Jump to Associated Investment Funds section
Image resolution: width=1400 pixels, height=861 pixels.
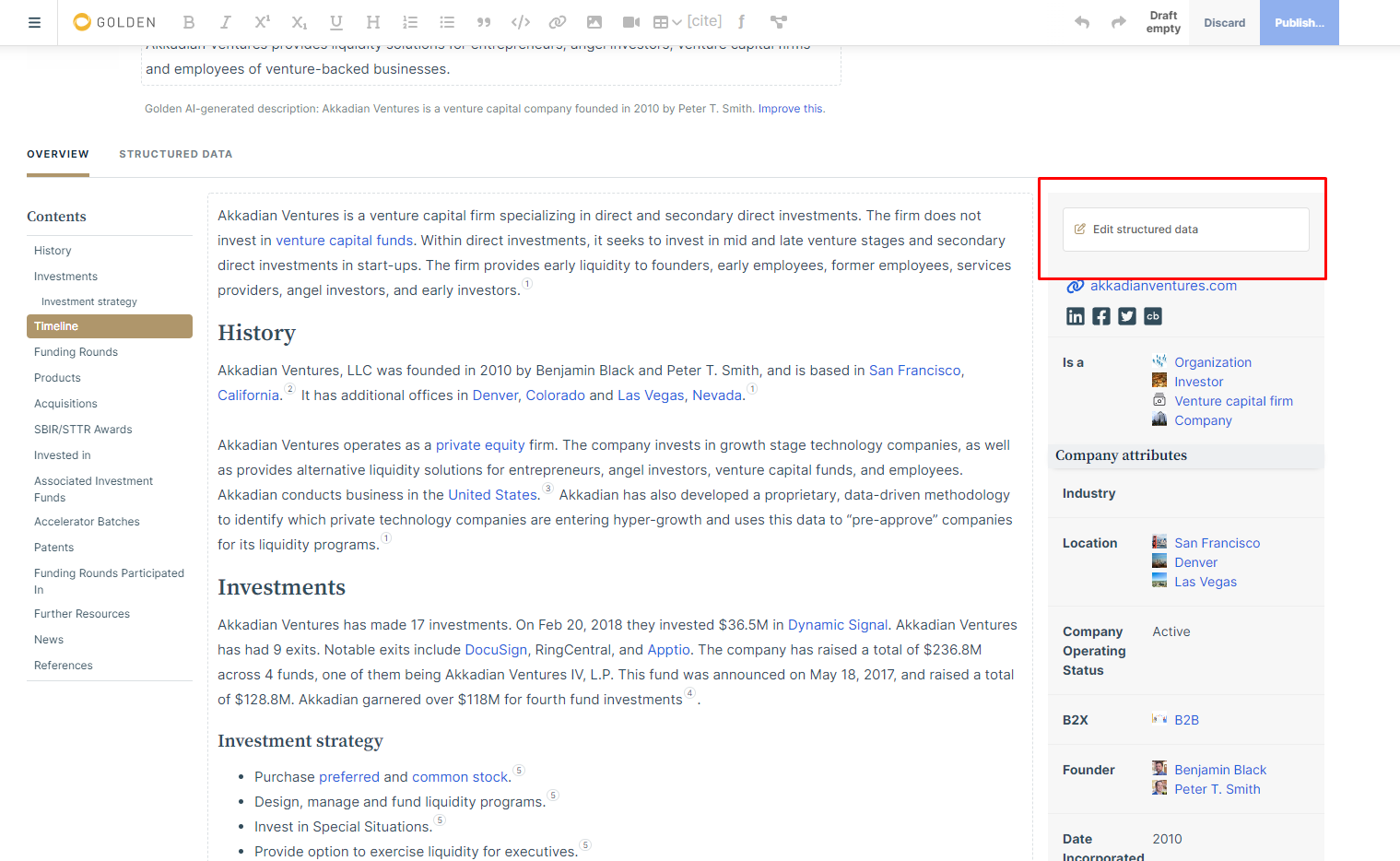coord(94,489)
